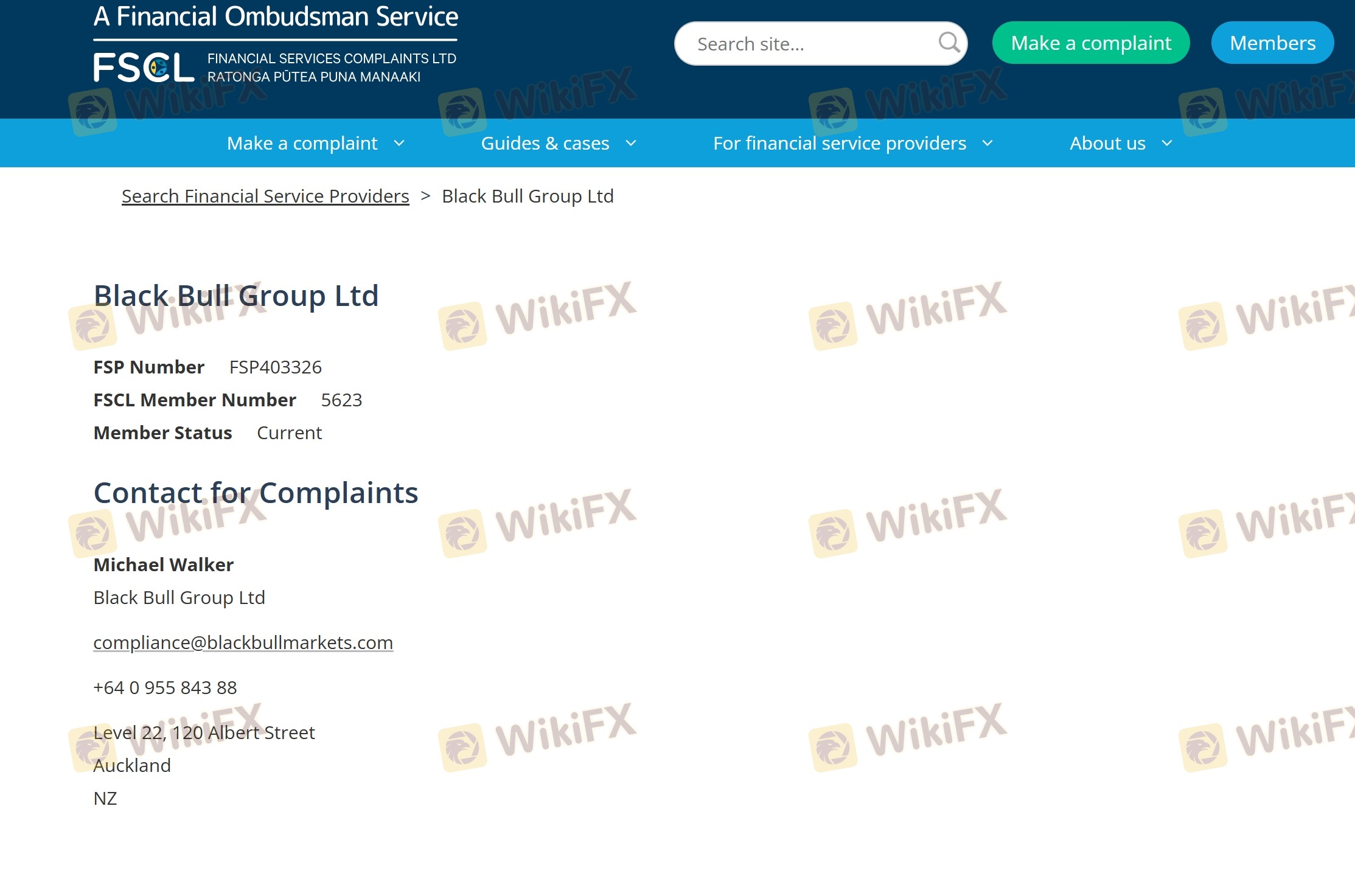Screen dimensions: 1355x896
Task: Click Black Bull Group Ltd breadcrumb text
Action: (528, 196)
